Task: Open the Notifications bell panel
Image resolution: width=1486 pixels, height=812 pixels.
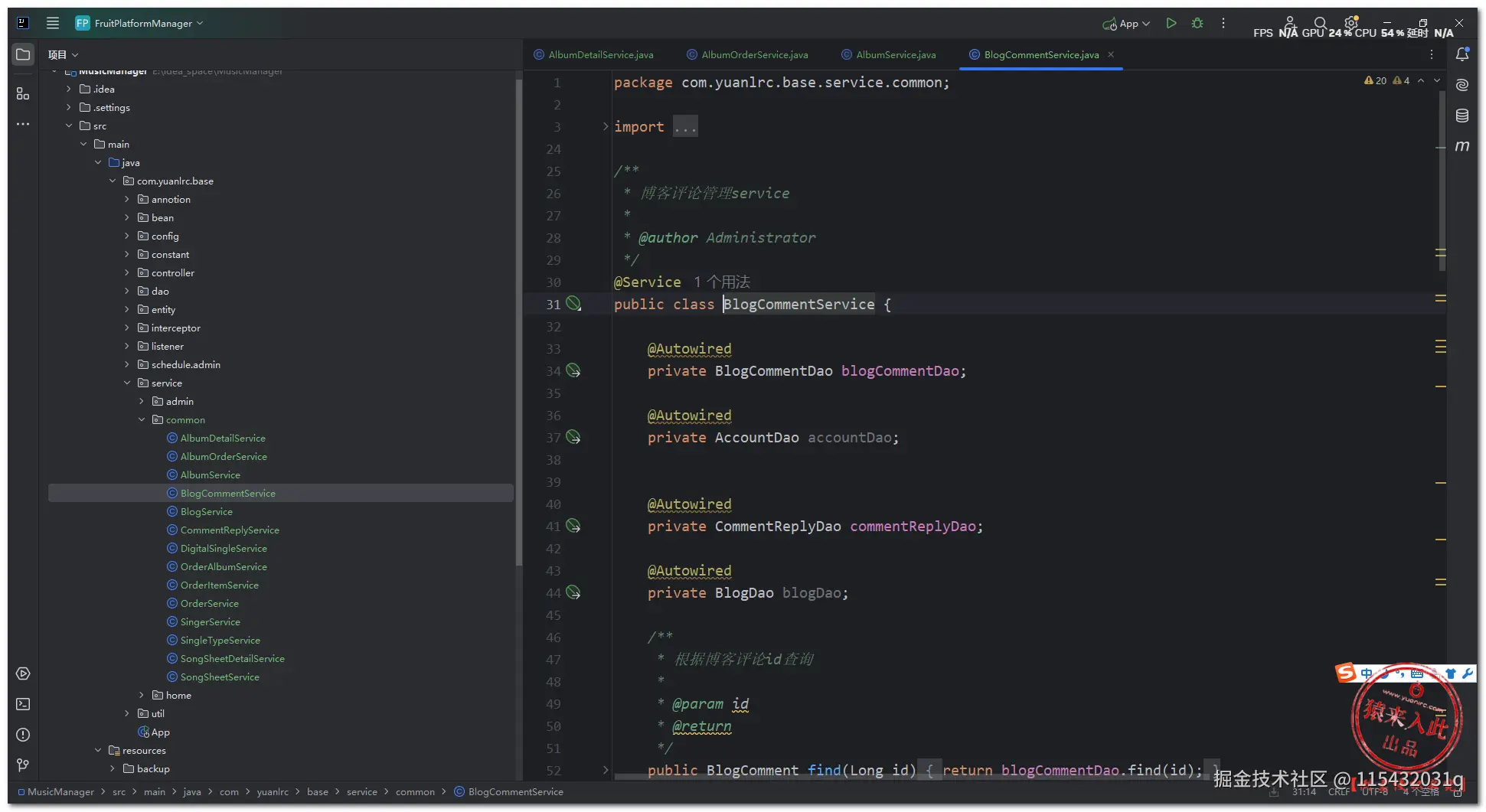Action: [x=1462, y=54]
